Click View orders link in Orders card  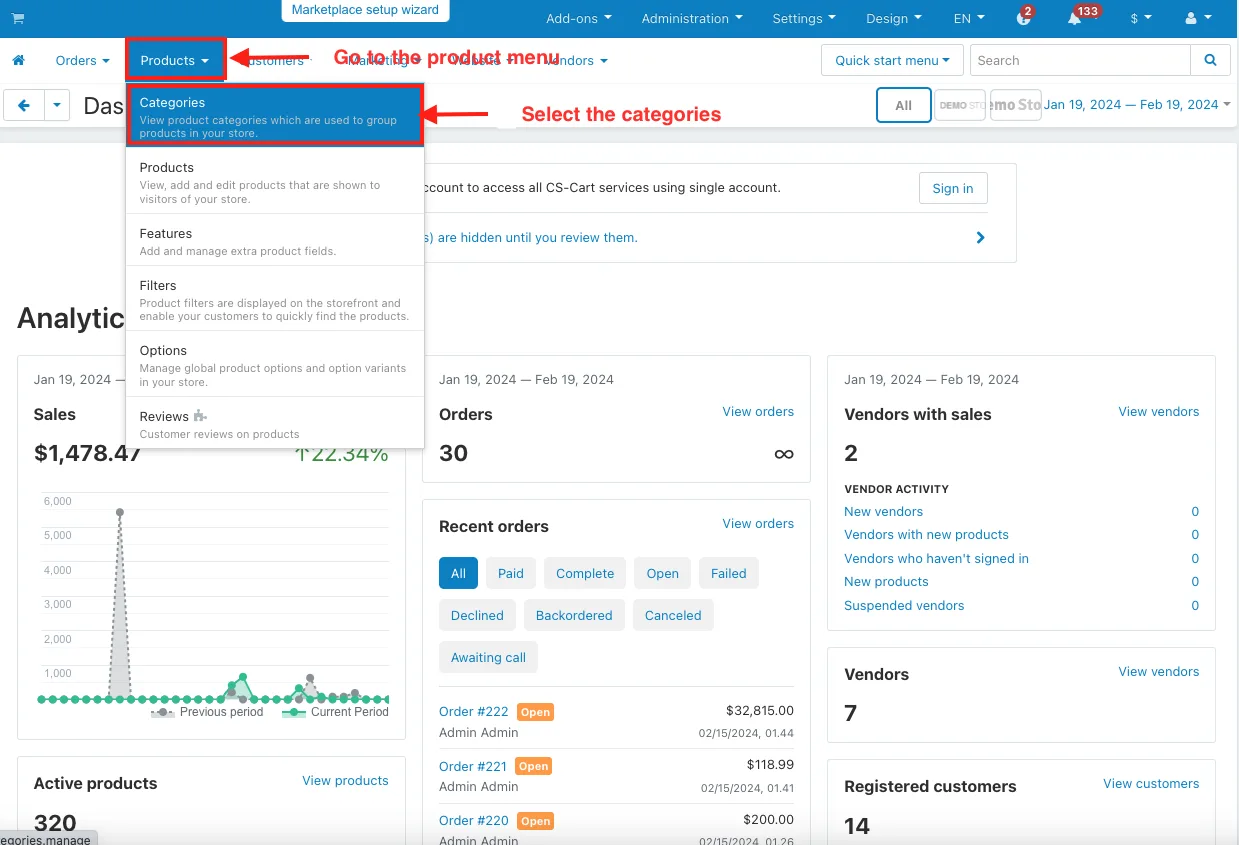point(758,411)
